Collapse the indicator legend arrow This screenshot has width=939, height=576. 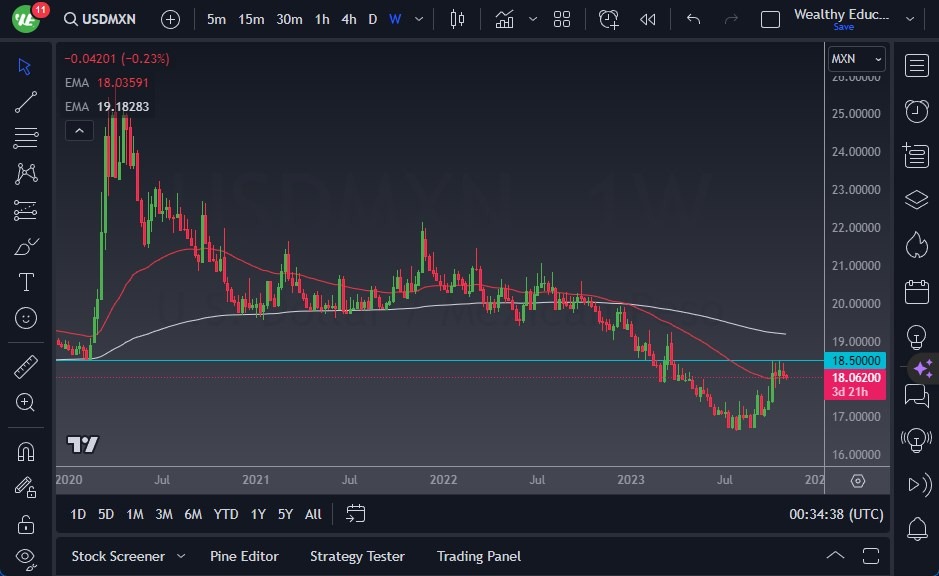(x=79, y=130)
